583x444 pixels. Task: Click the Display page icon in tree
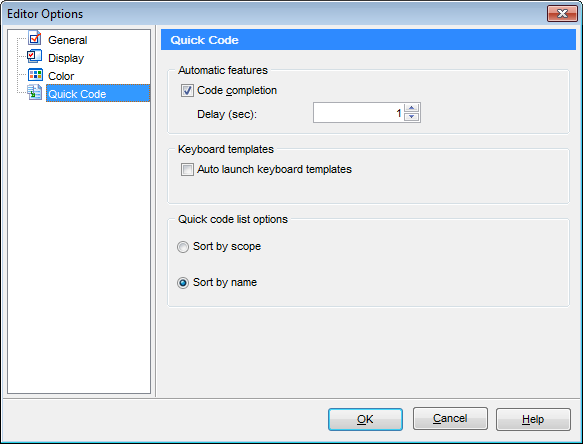point(35,57)
